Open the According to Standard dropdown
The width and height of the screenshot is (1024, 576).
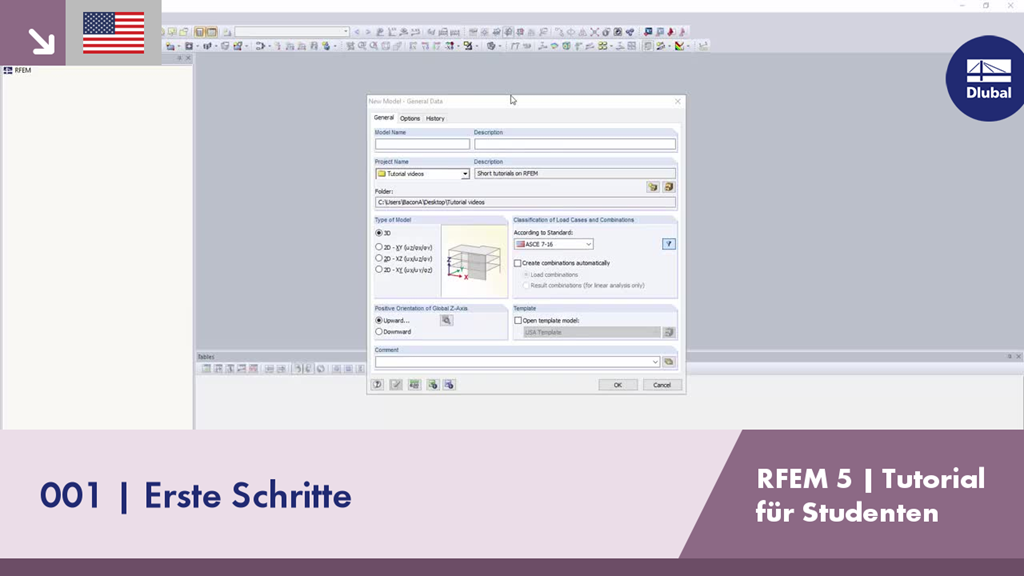point(588,244)
